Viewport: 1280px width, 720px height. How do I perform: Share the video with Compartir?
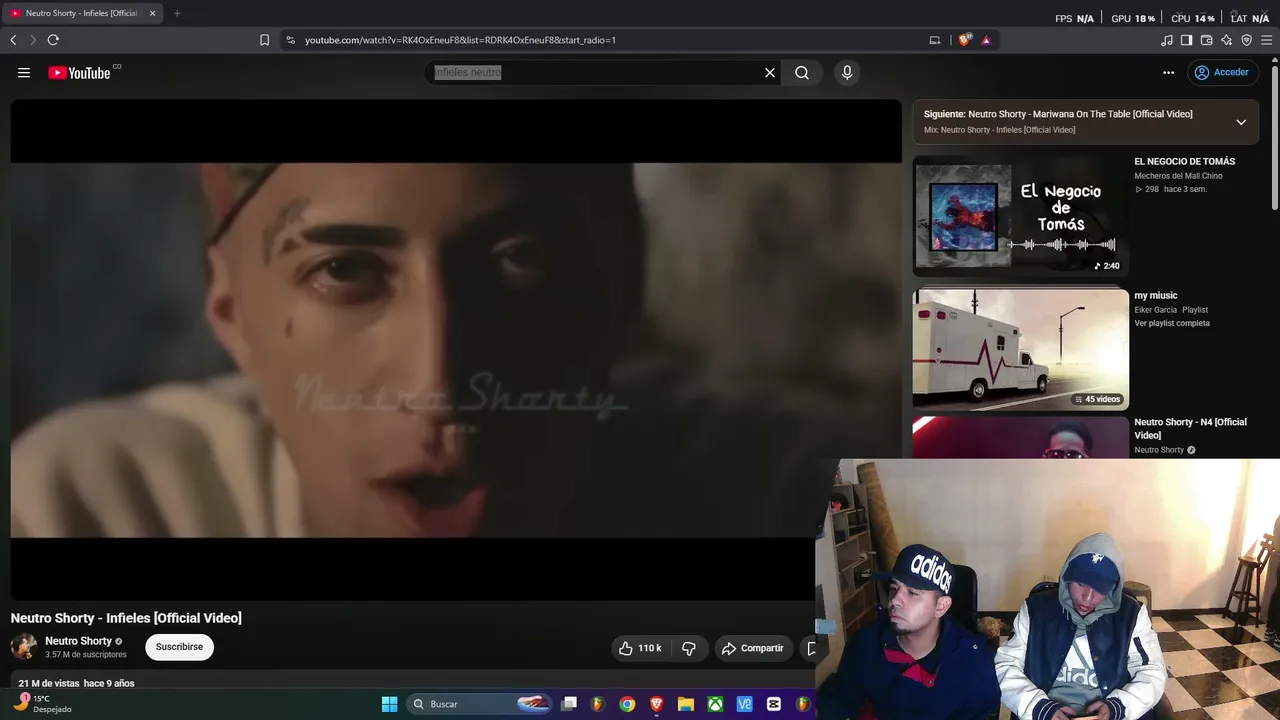click(x=753, y=648)
